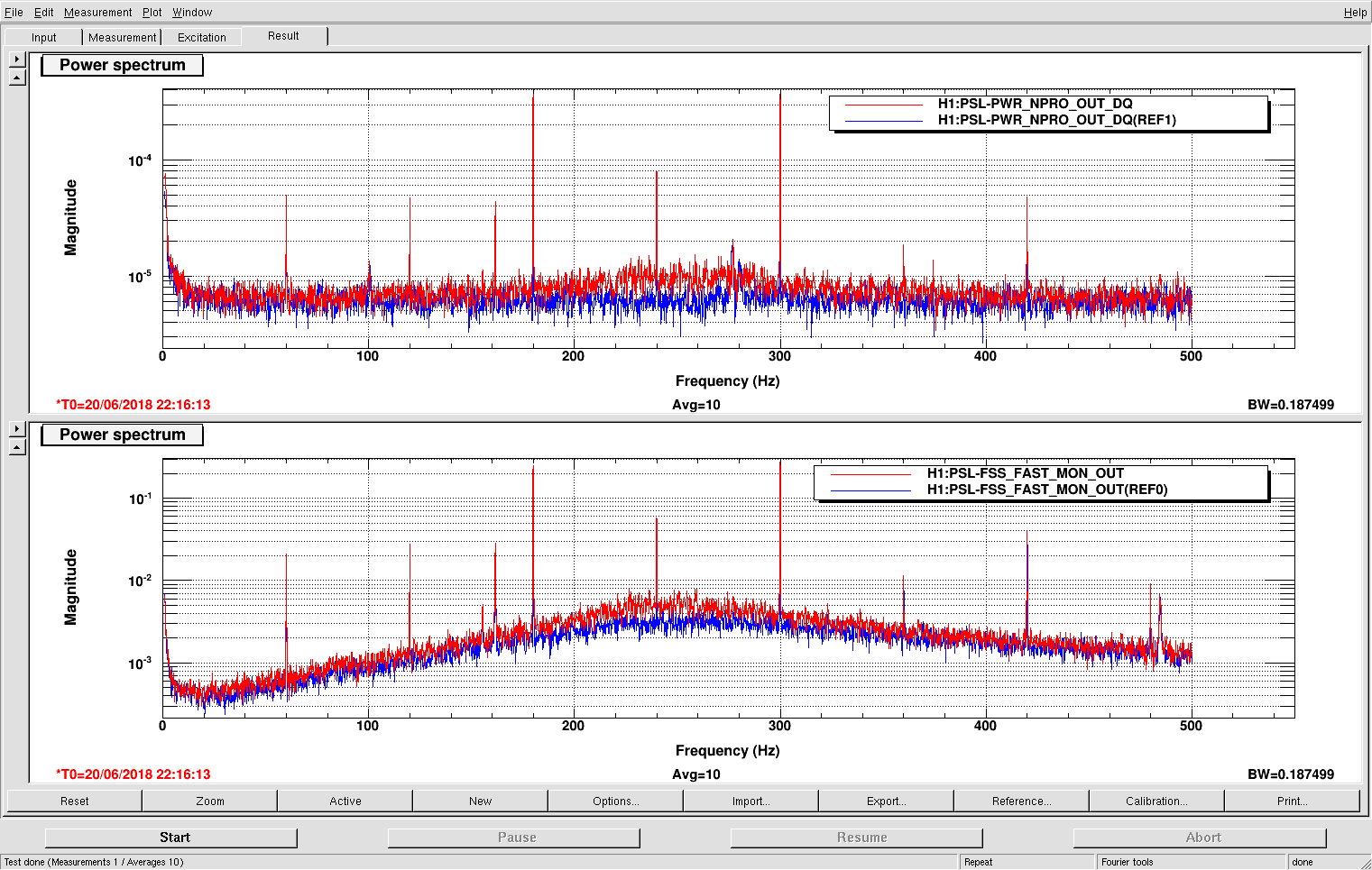Click the Print... button
Screen dimensions: 1372x870
1292,801
